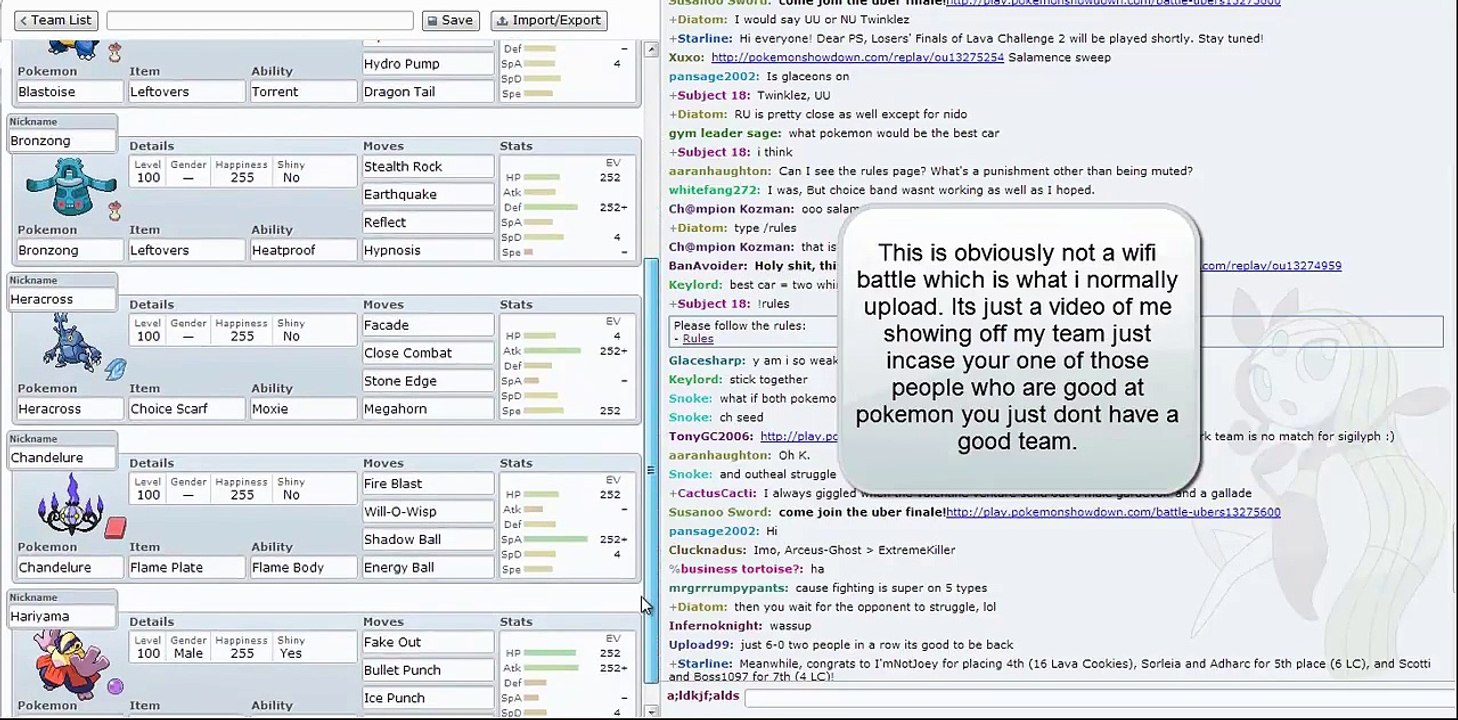Open Chandelure's details row
The height and width of the screenshot is (720, 1458).
242,488
